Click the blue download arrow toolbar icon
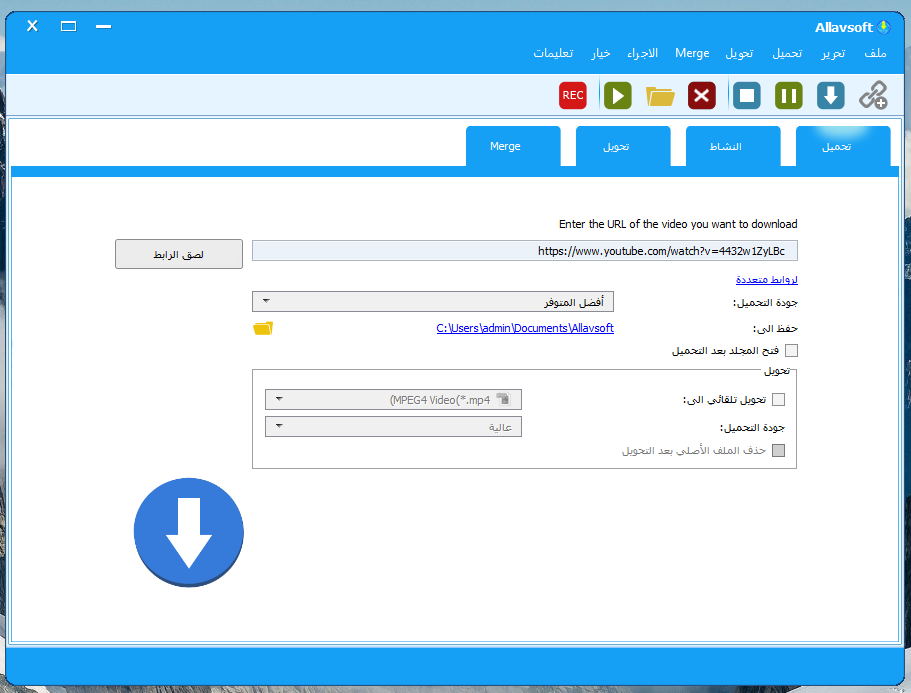The image size is (911, 693). pyautogui.click(x=830, y=95)
